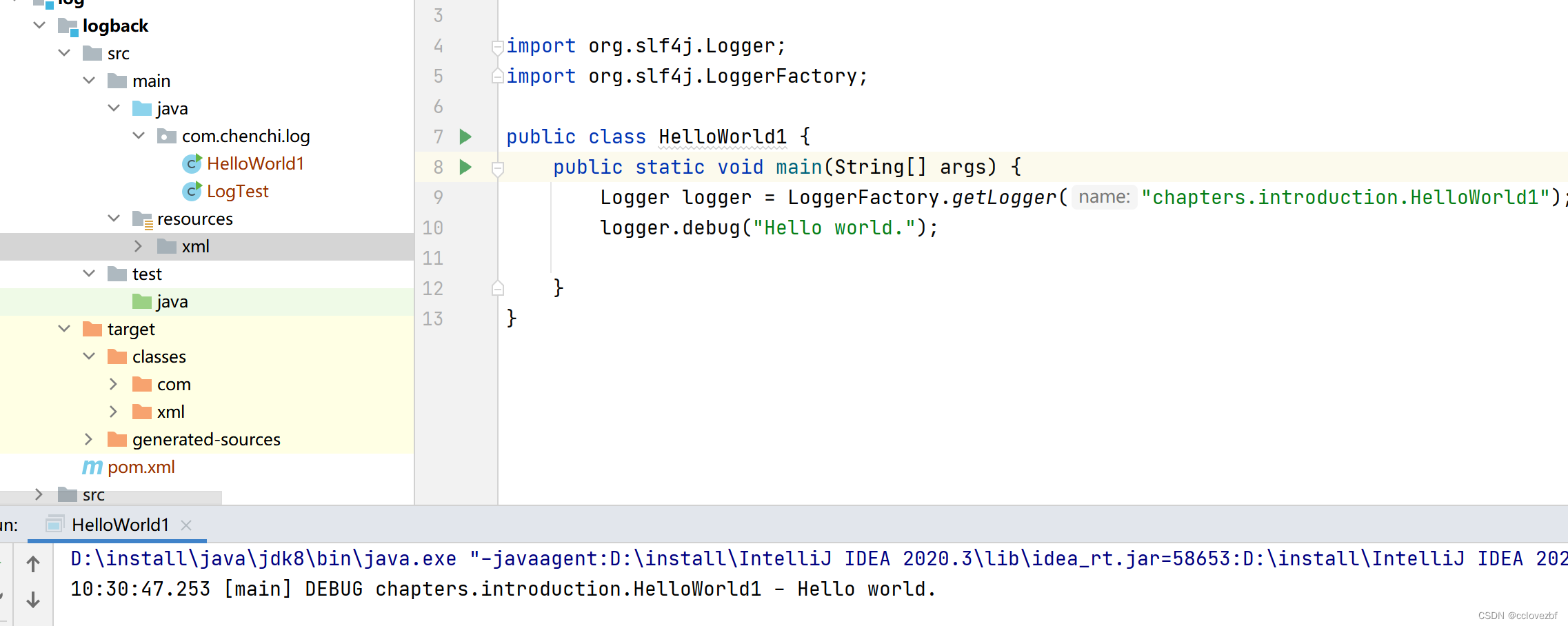Click the com.chenchi.log package icon

(x=166, y=137)
